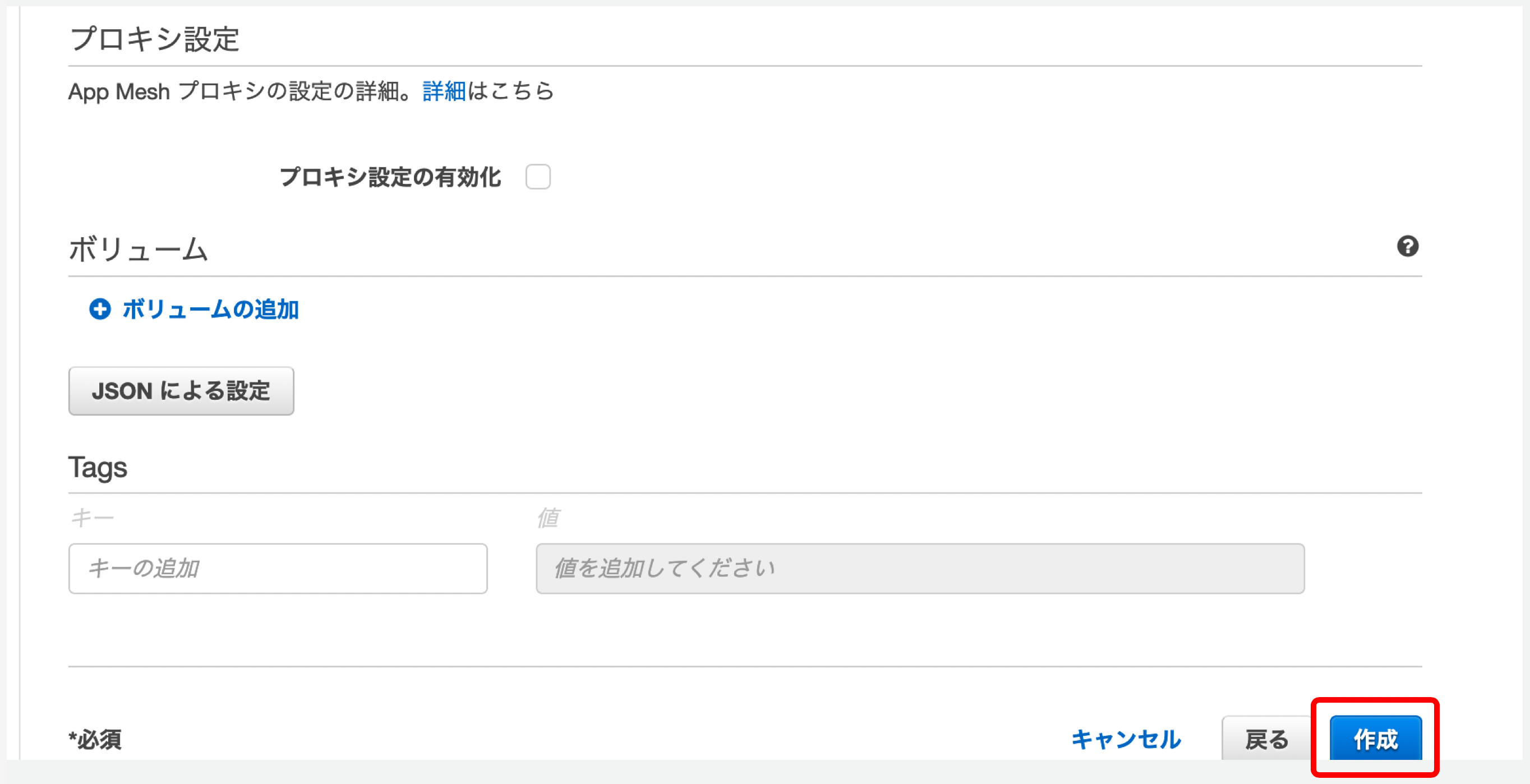Viewport: 1530px width, 784px height.
Task: Enable the proxy configuration checkbox
Action: (537, 177)
